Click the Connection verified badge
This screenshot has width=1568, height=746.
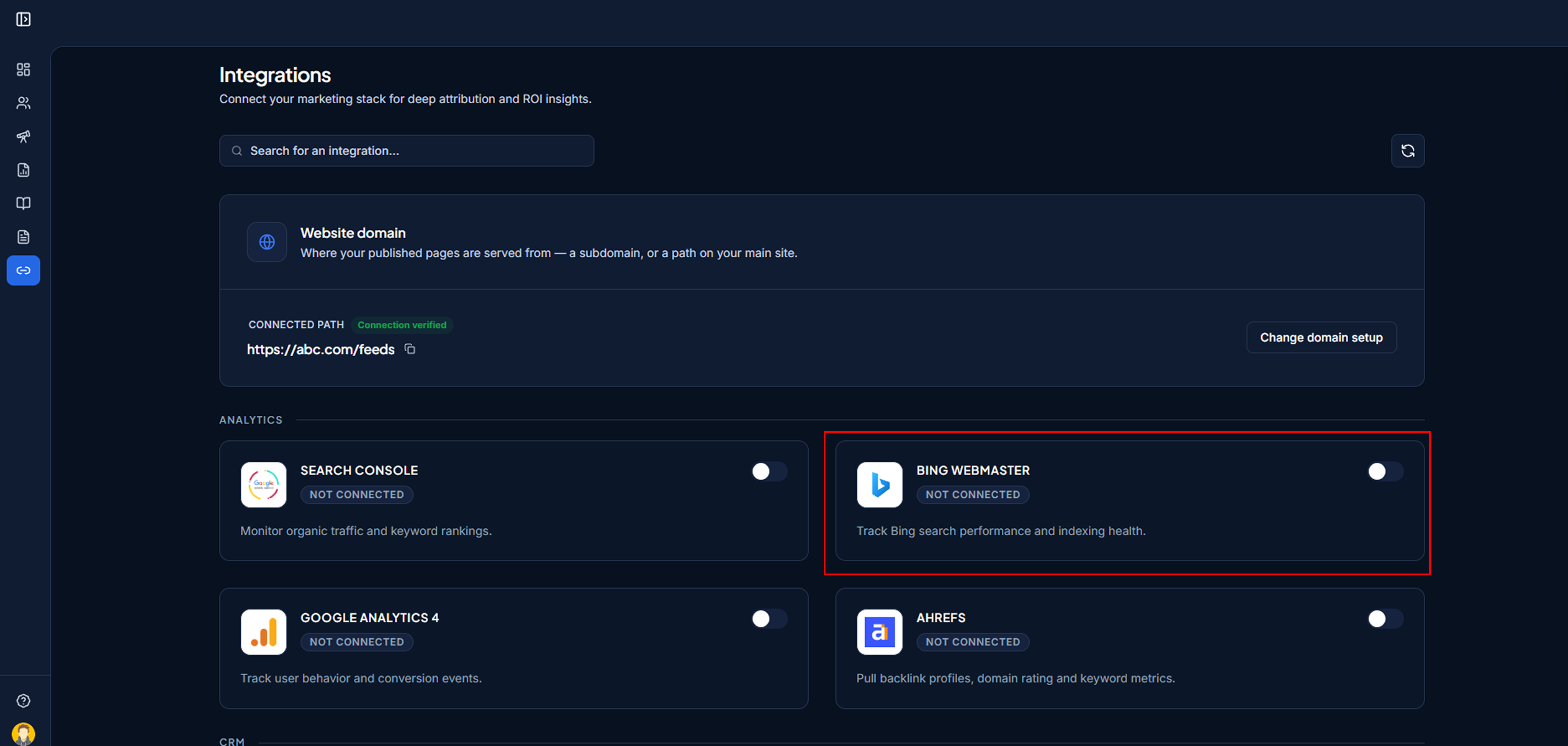pyautogui.click(x=402, y=325)
